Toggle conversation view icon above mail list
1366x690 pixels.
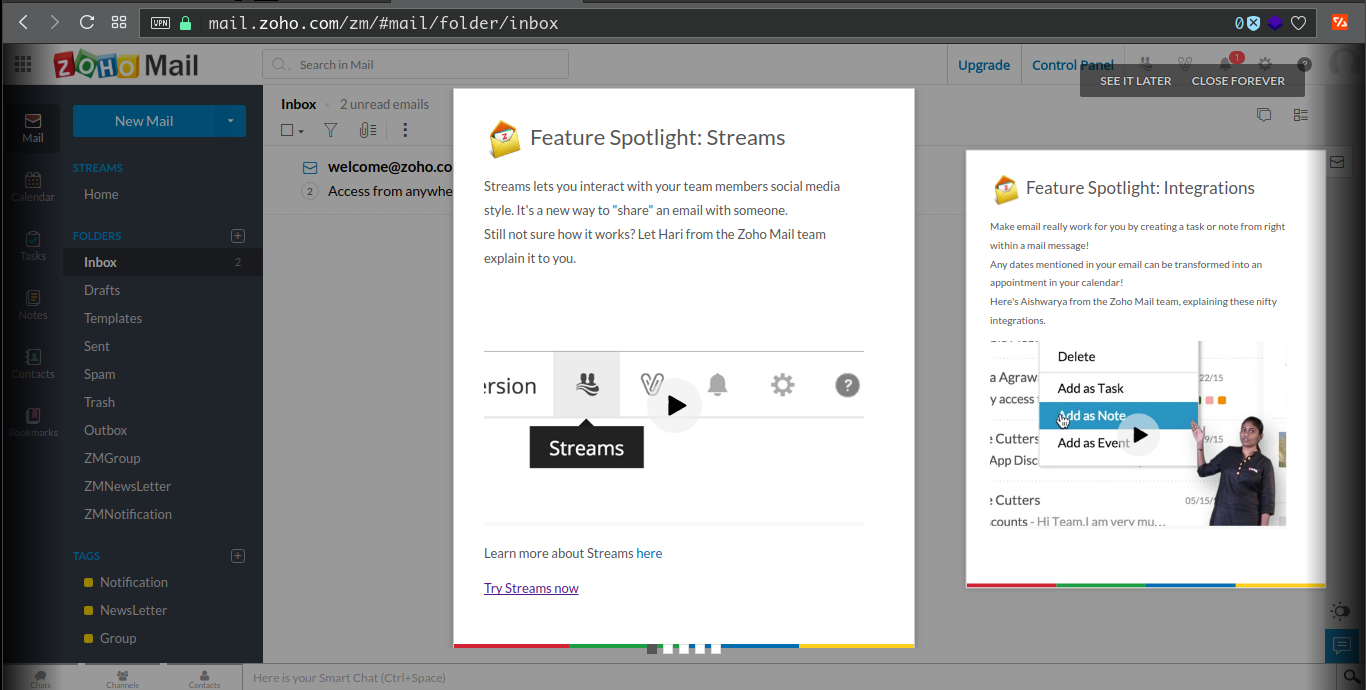1264,115
